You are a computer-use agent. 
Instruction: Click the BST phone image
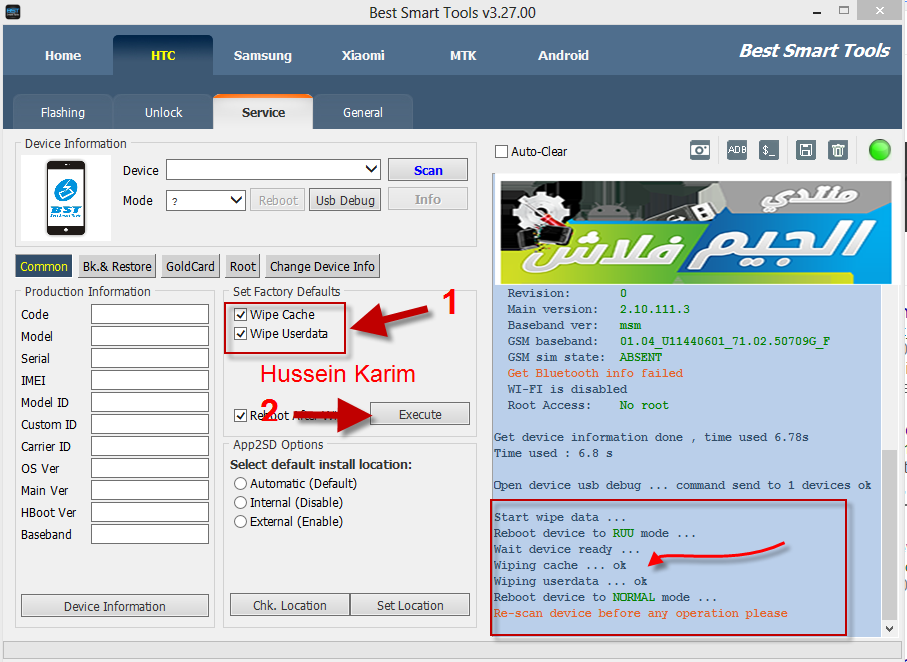point(65,198)
